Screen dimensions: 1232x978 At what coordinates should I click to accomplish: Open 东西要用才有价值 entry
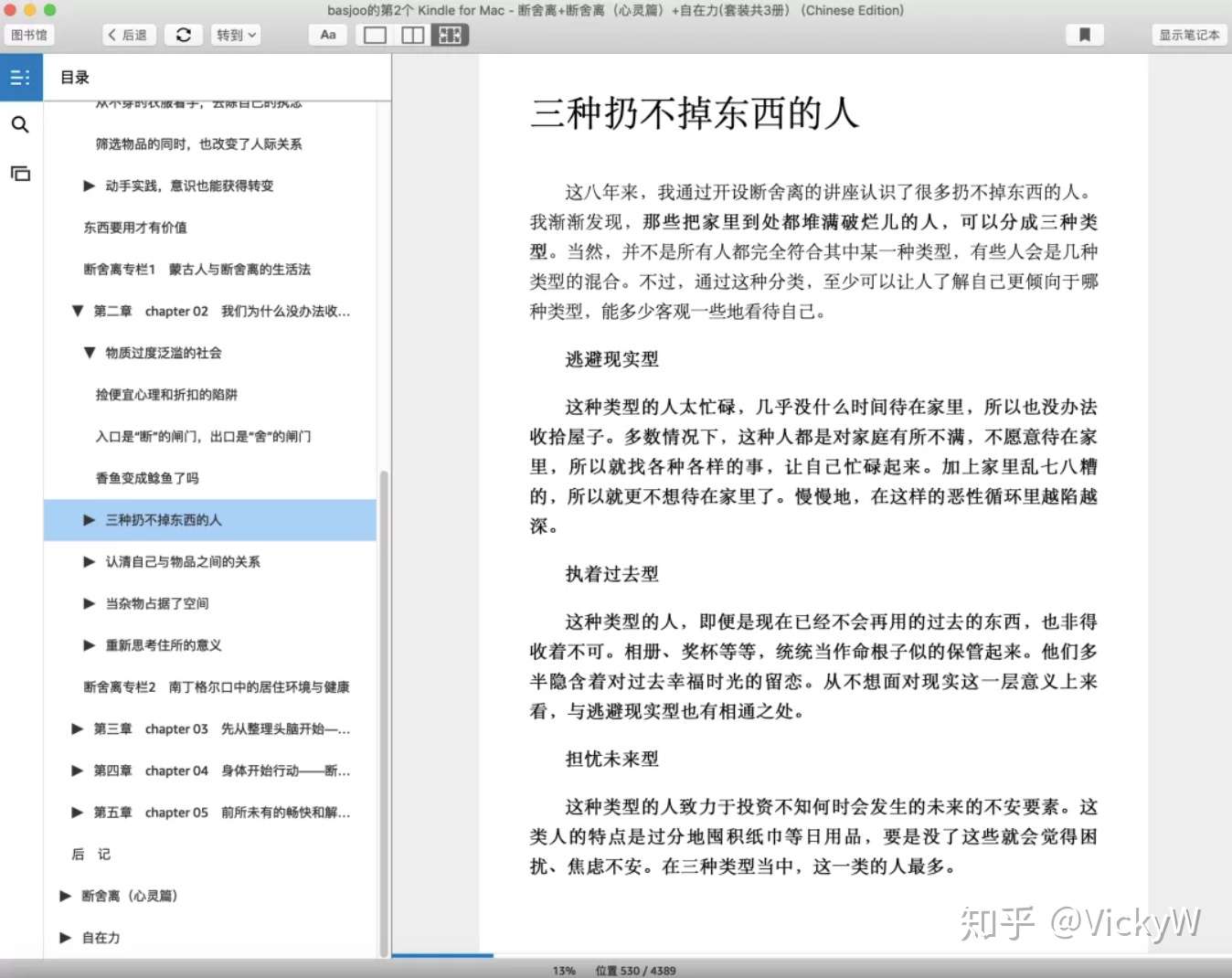pos(135,228)
